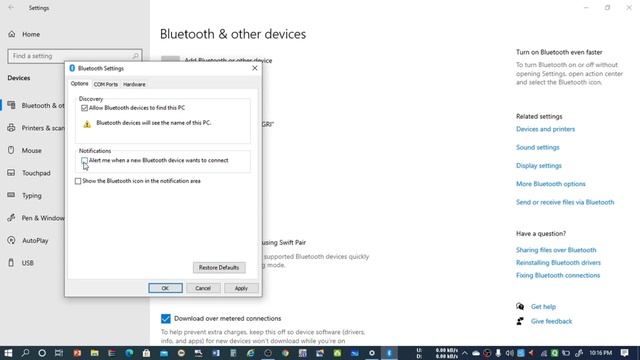Click the Bluetooth & other devices sidebar icon
This screenshot has width=640, height=360.
point(11,105)
